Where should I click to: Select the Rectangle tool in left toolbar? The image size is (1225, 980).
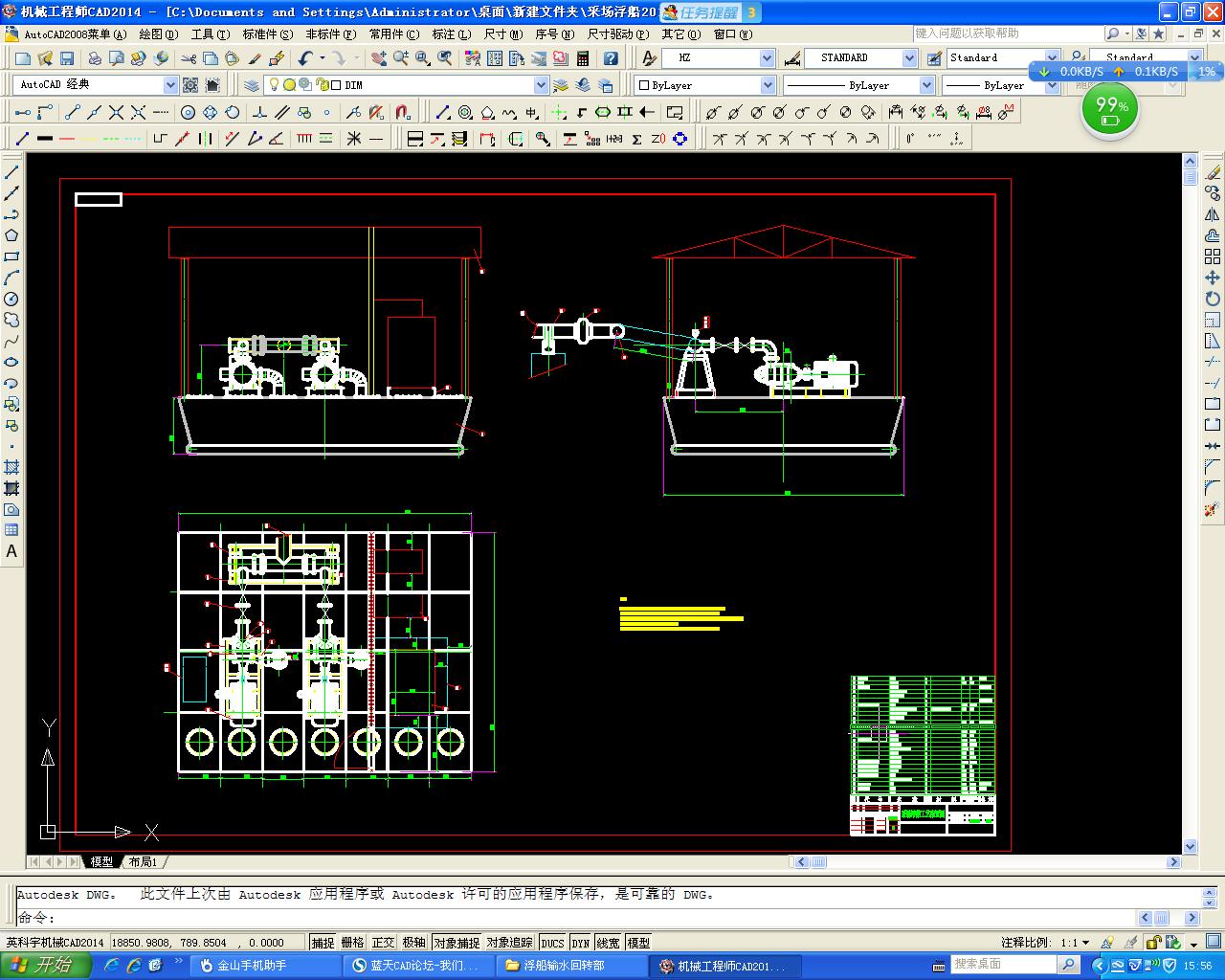(x=11, y=256)
